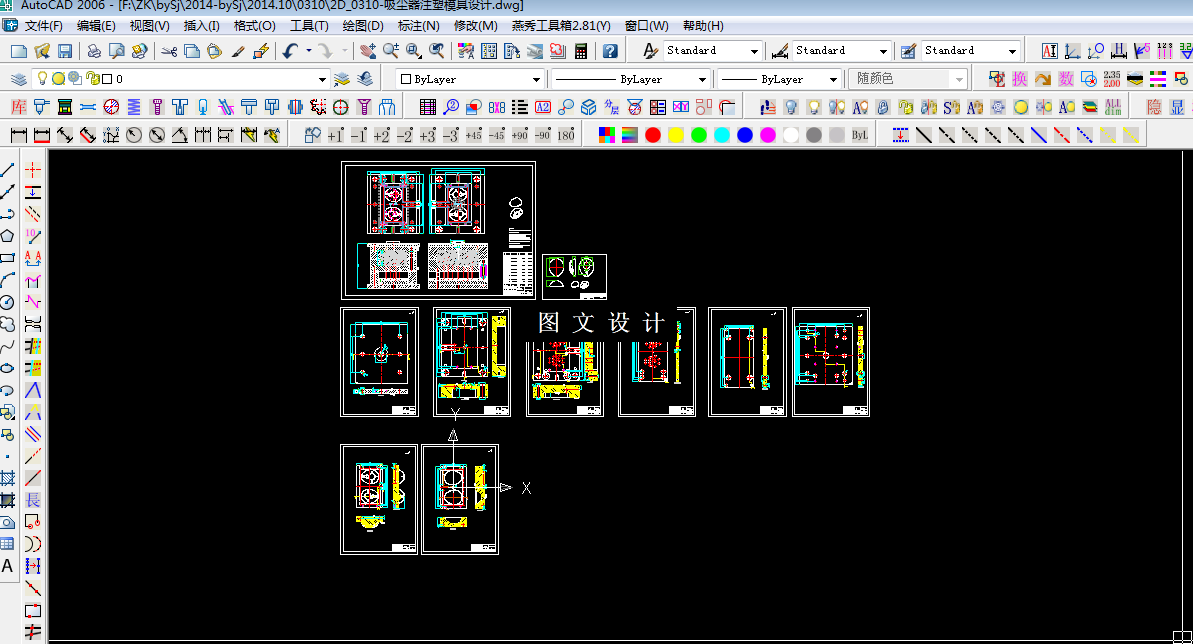Toggle layer 0 freeze sun icon

tap(58, 78)
